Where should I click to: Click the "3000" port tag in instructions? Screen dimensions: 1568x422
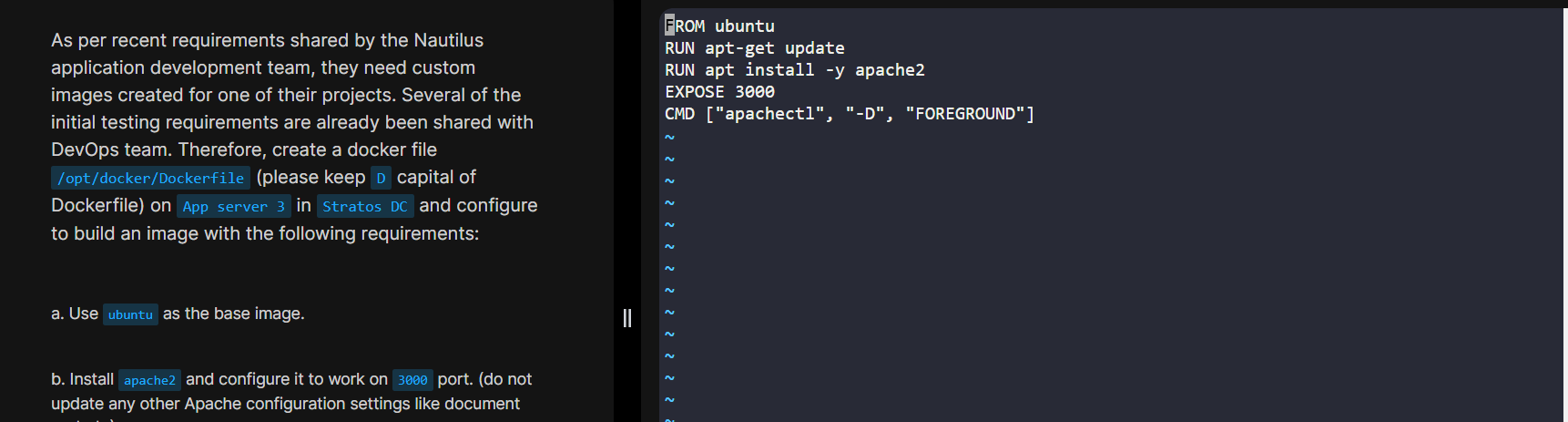(x=412, y=380)
